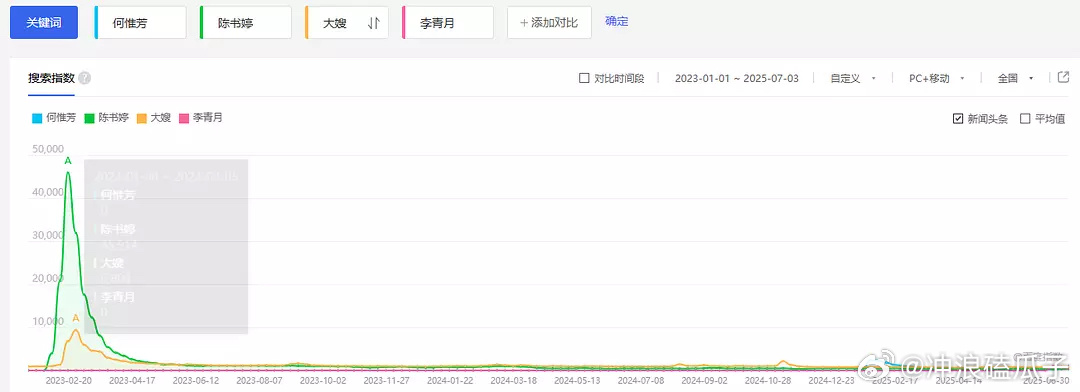This screenshot has height=392, width=1080.
Task: Toggle the pink 李青月 legend item
Action: 200,118
